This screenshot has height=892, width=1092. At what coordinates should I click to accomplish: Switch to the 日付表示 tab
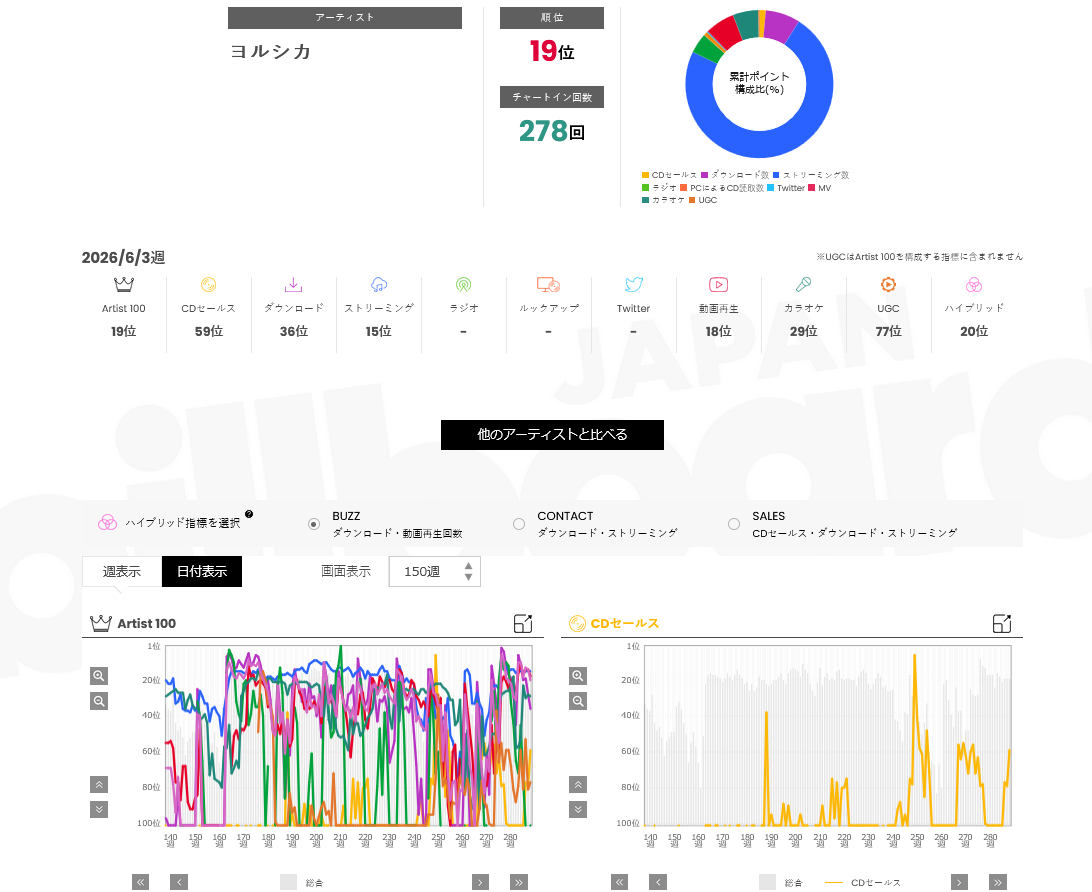[202, 572]
